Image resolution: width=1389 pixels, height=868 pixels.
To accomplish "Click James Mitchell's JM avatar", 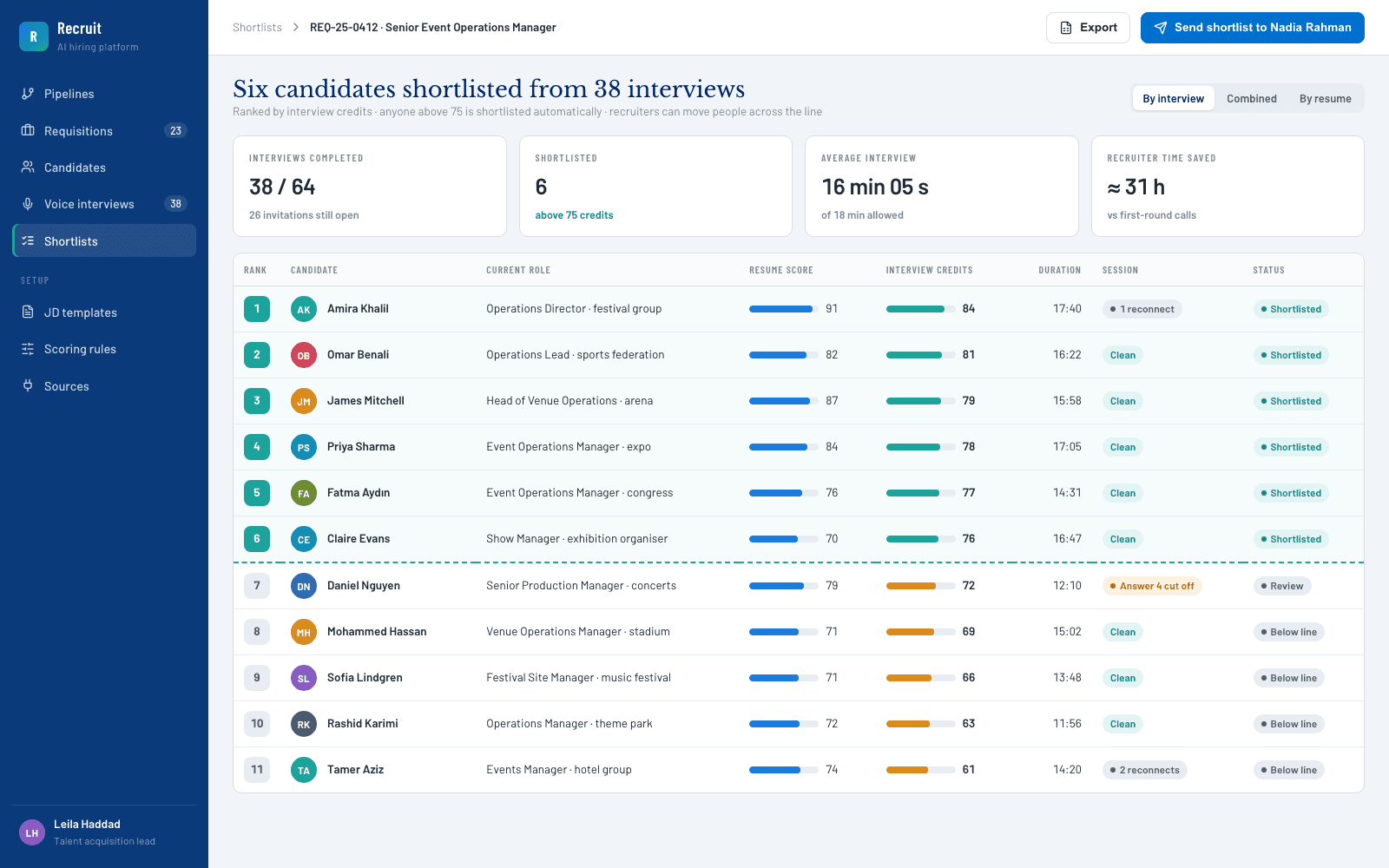I will point(304,401).
